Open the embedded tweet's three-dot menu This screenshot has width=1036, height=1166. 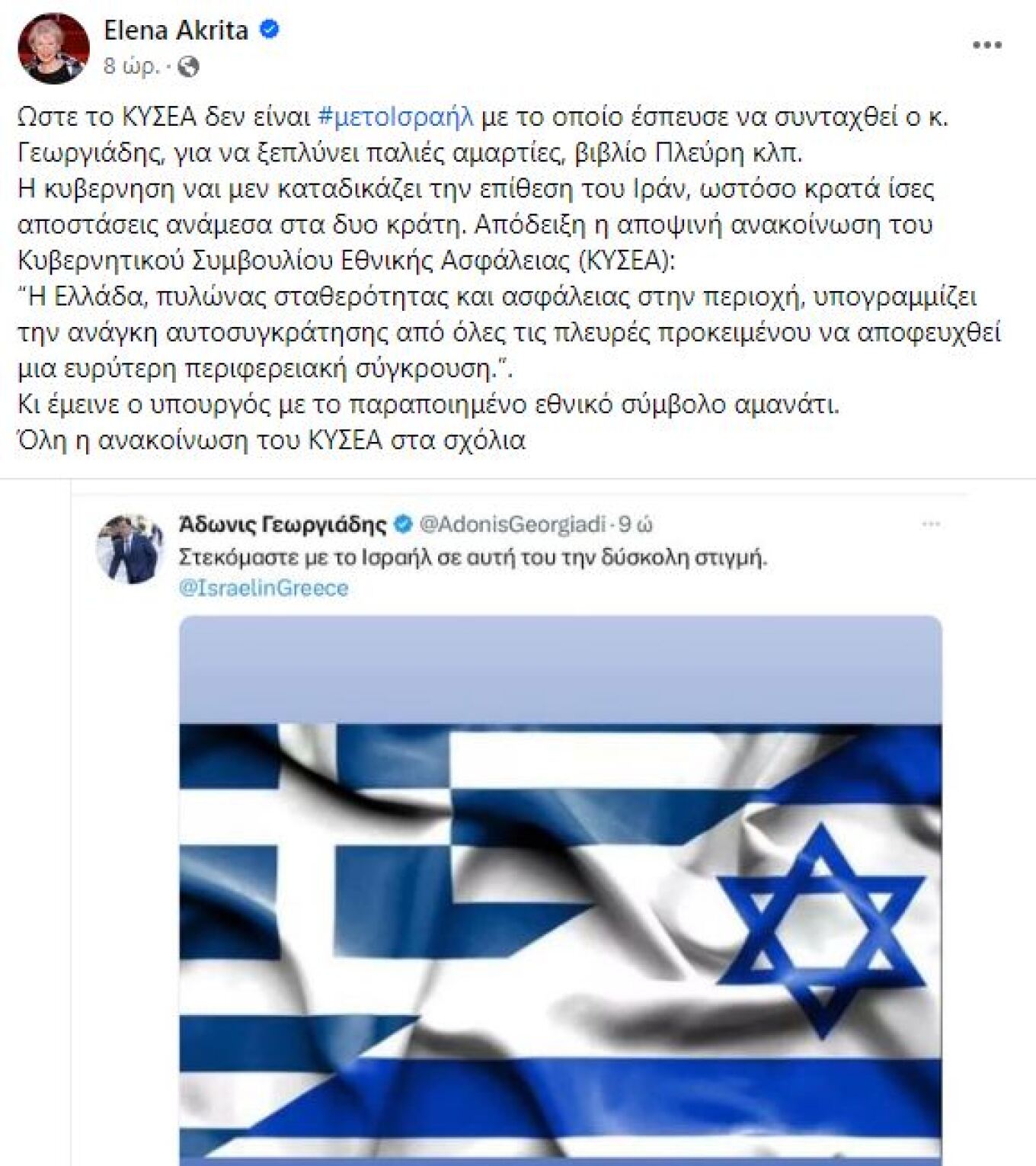point(931,524)
